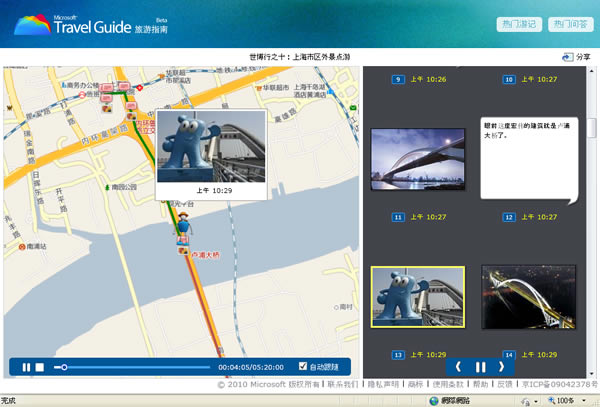Open the highlighted blue mascot thumbnail numbered 13

coord(418,297)
